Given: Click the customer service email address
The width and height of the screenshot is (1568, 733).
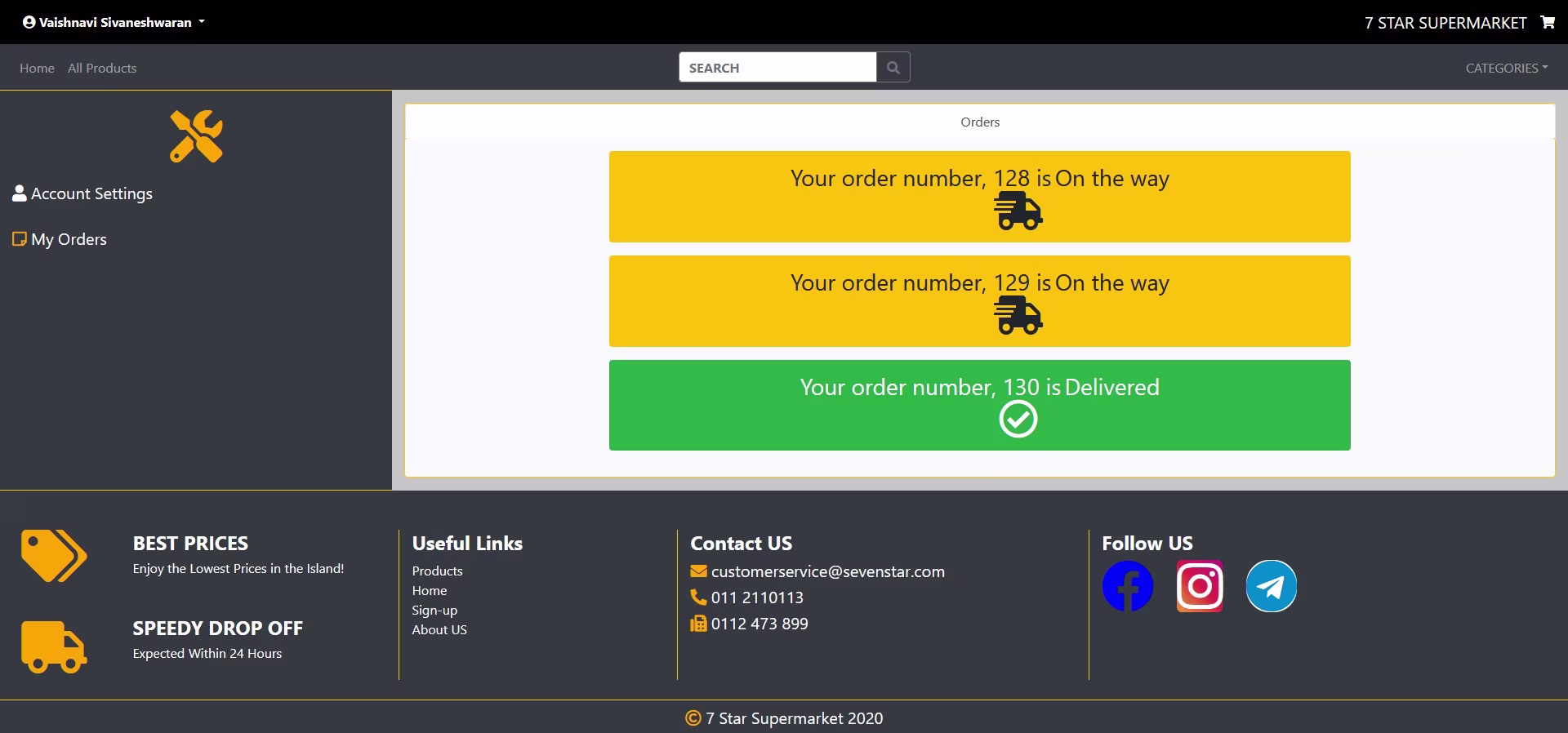Looking at the screenshot, I should point(827,571).
